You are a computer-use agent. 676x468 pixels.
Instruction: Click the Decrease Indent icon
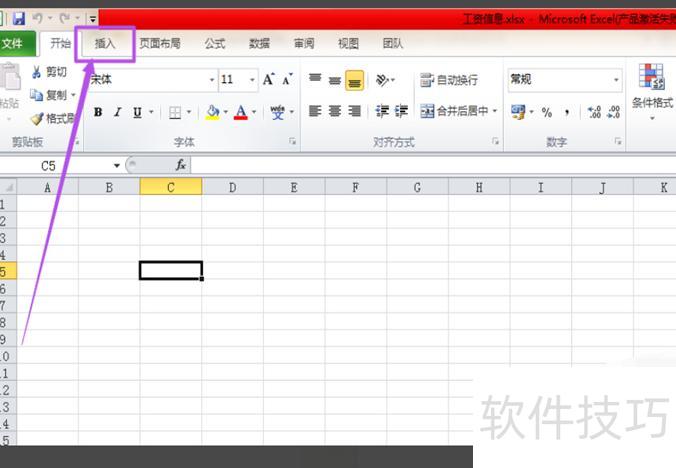point(382,112)
